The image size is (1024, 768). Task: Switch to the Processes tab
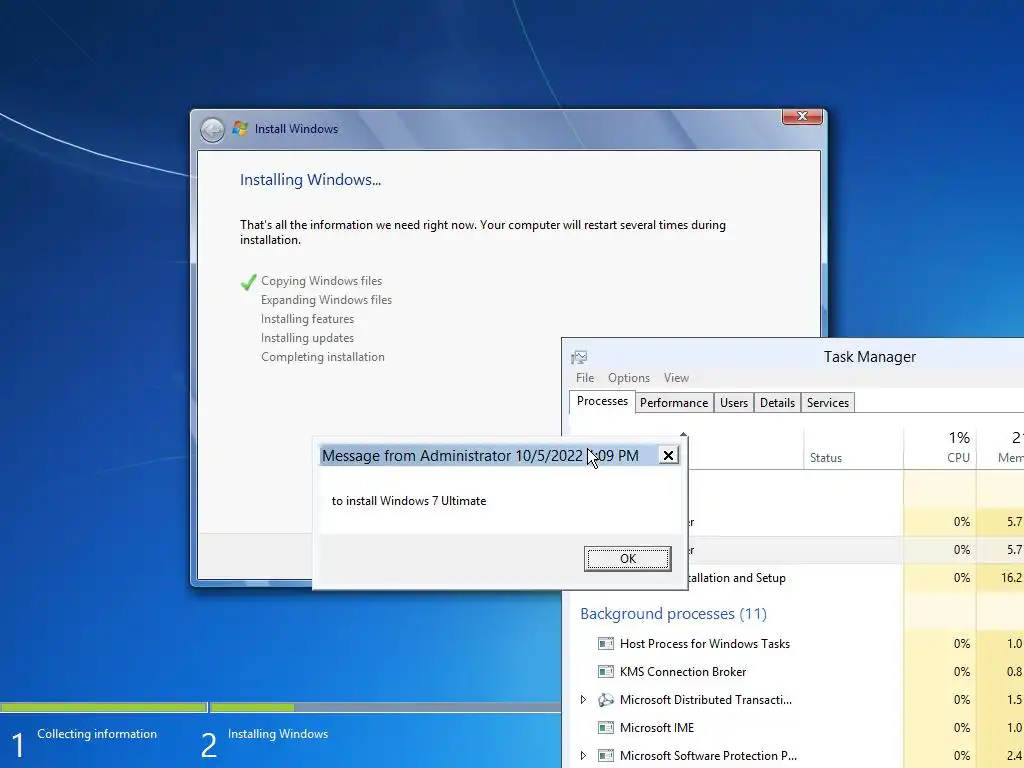[x=602, y=401]
